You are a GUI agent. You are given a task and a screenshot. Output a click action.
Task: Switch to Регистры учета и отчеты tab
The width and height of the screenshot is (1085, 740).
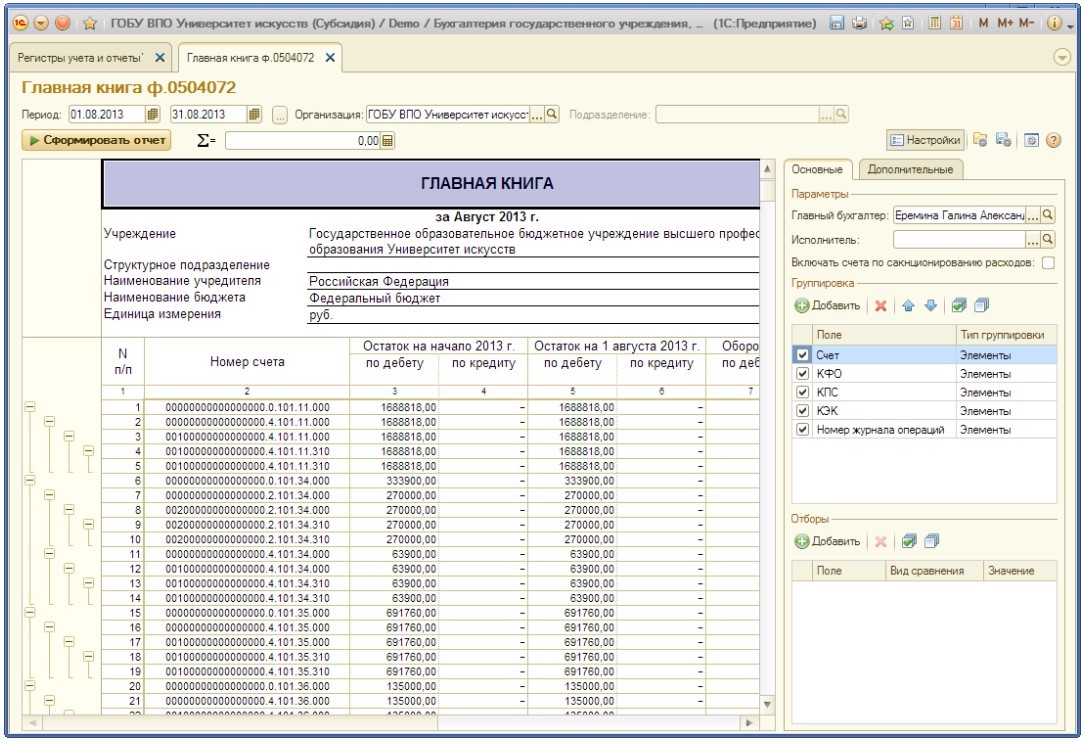tap(80, 57)
